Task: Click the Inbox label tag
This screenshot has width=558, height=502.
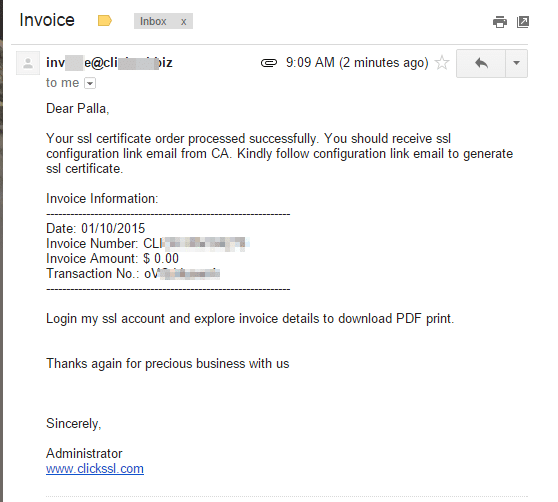Action: point(153,21)
